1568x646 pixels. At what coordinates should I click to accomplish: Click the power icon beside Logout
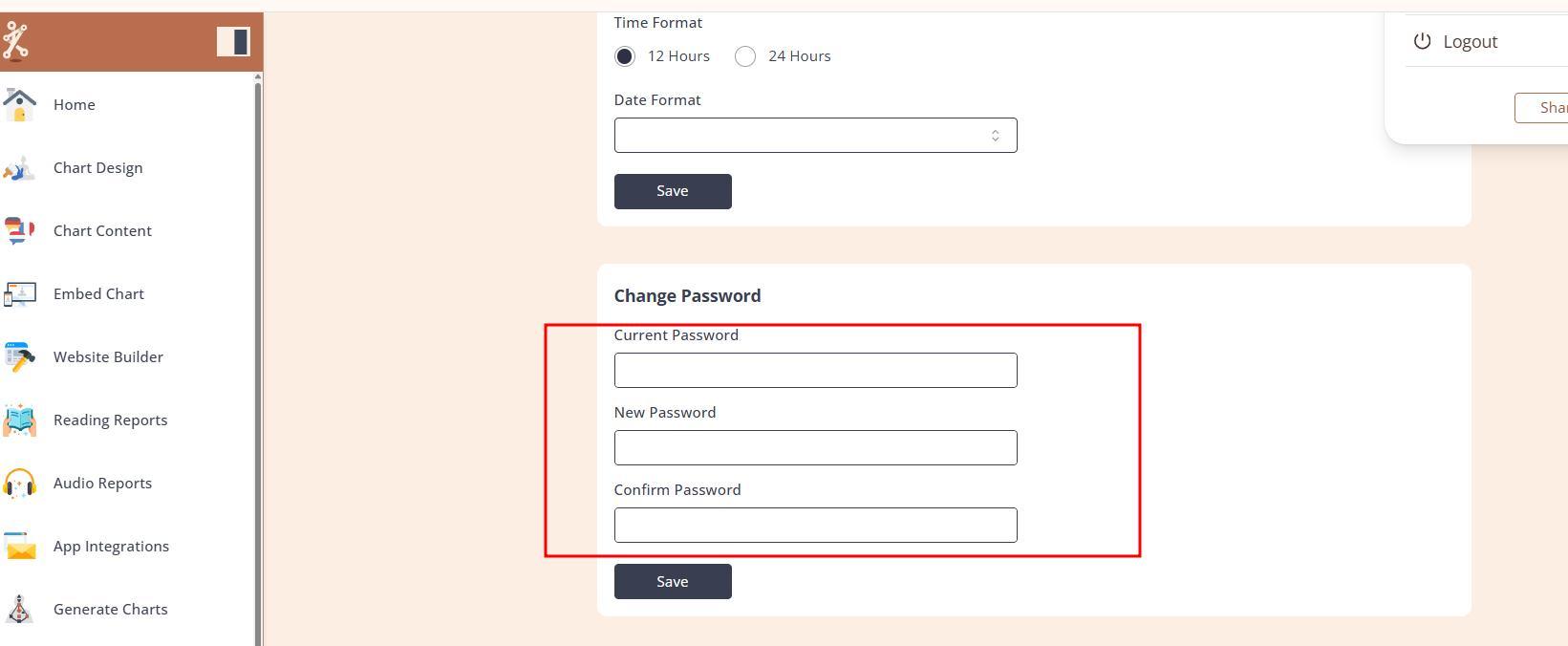coord(1422,41)
